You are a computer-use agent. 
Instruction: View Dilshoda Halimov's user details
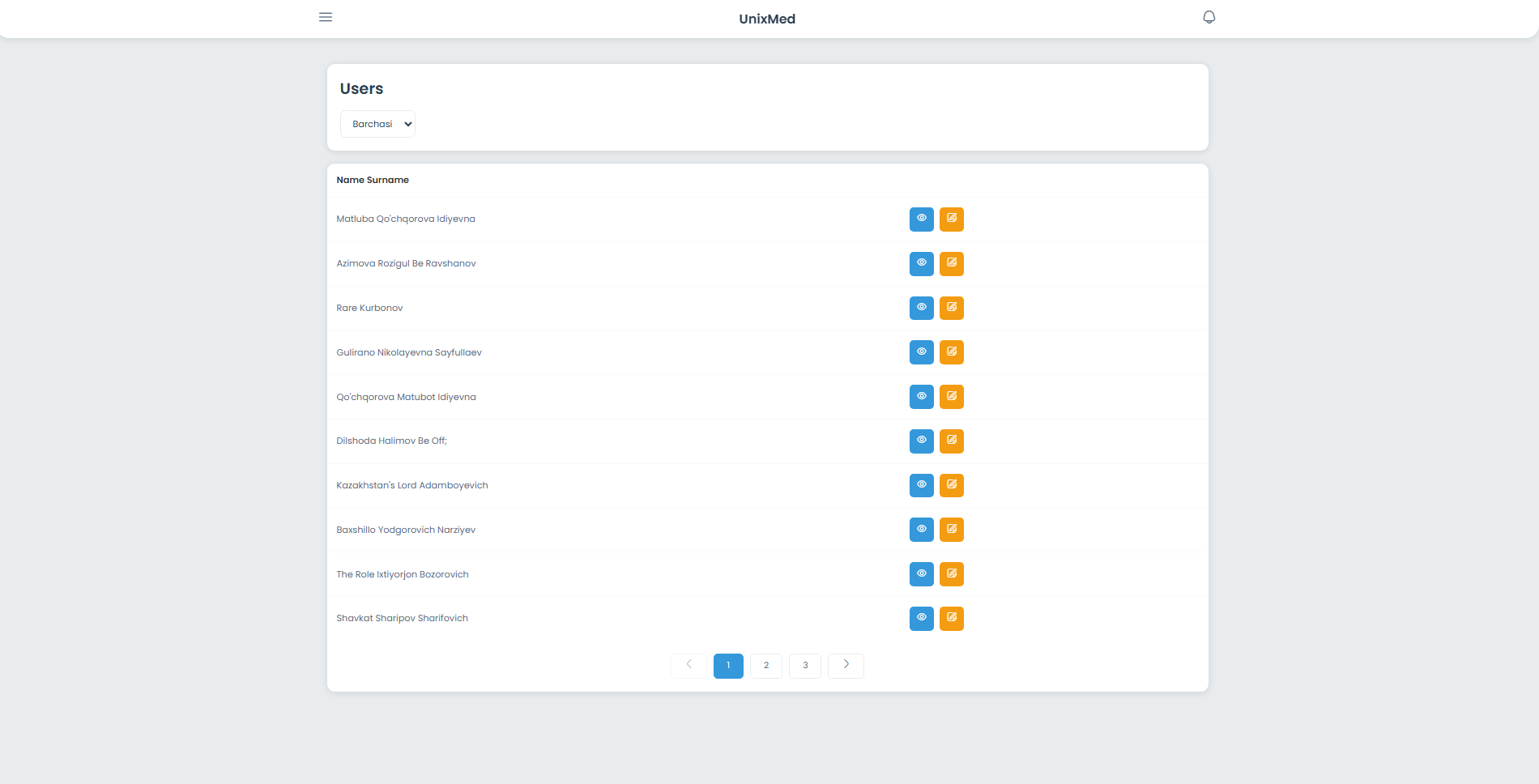tap(921, 441)
